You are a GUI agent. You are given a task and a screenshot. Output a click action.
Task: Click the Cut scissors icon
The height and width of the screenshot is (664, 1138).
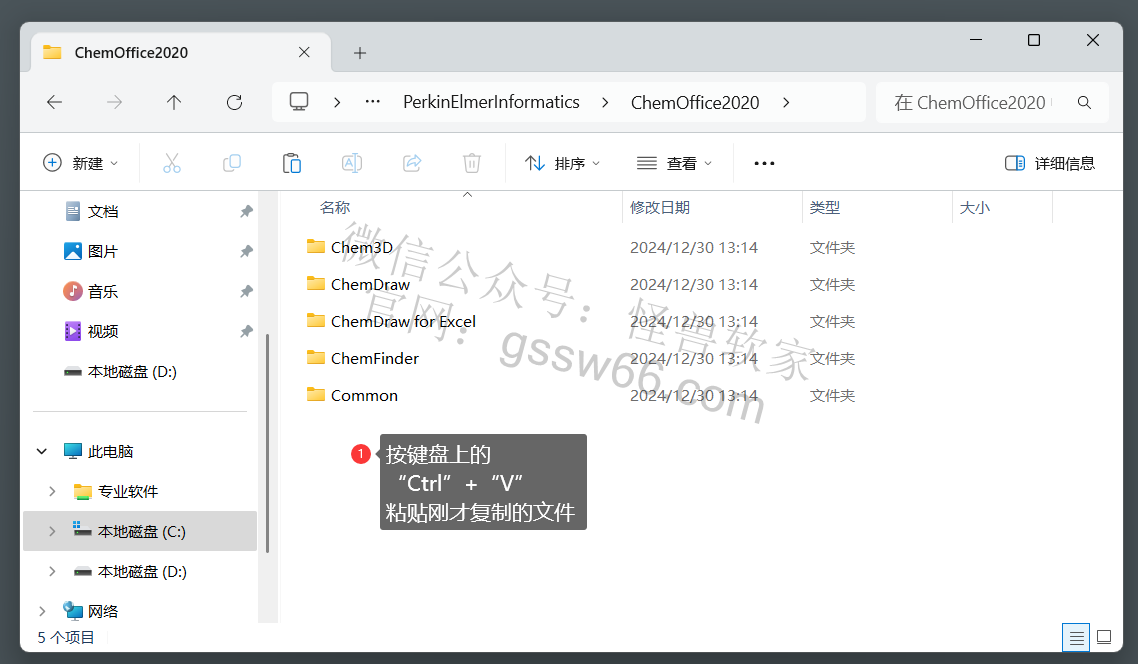point(172,163)
